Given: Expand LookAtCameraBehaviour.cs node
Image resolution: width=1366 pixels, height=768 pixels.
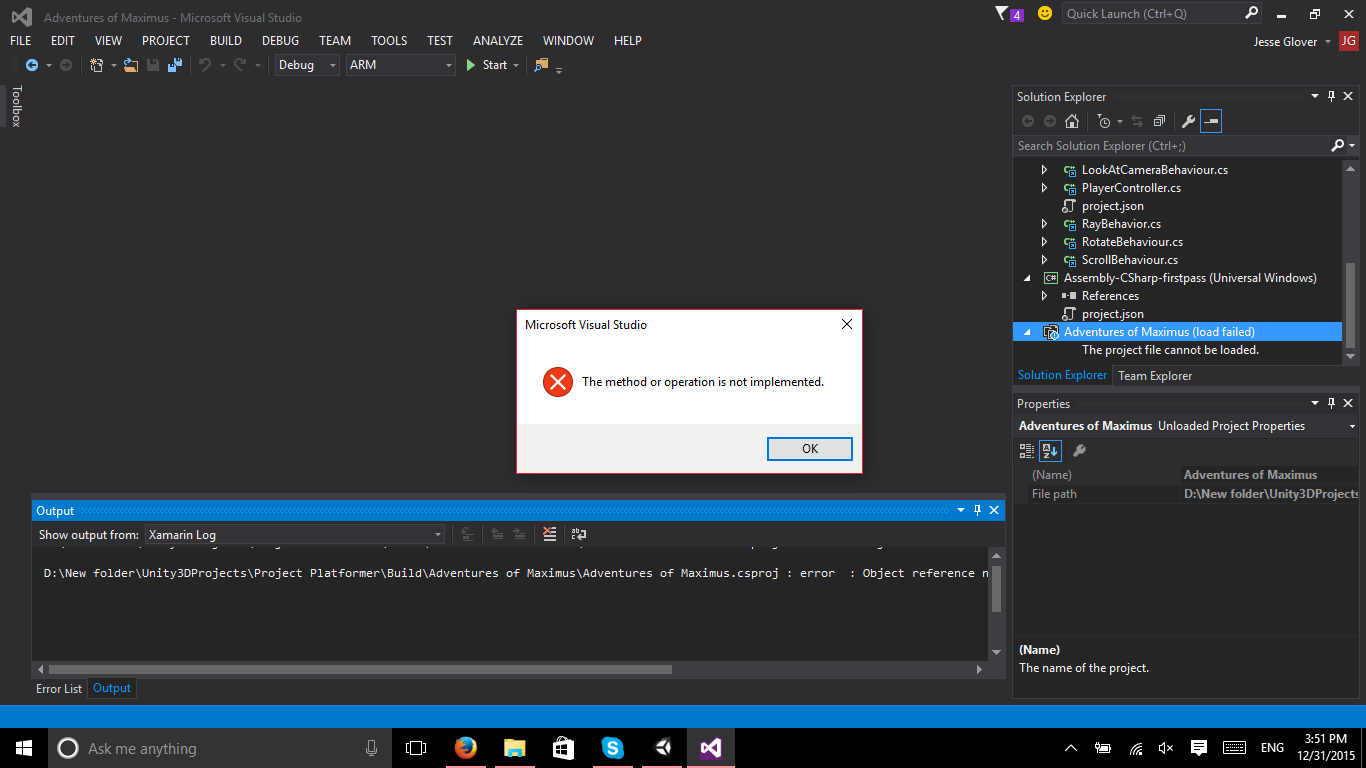Looking at the screenshot, I should click(1045, 170).
